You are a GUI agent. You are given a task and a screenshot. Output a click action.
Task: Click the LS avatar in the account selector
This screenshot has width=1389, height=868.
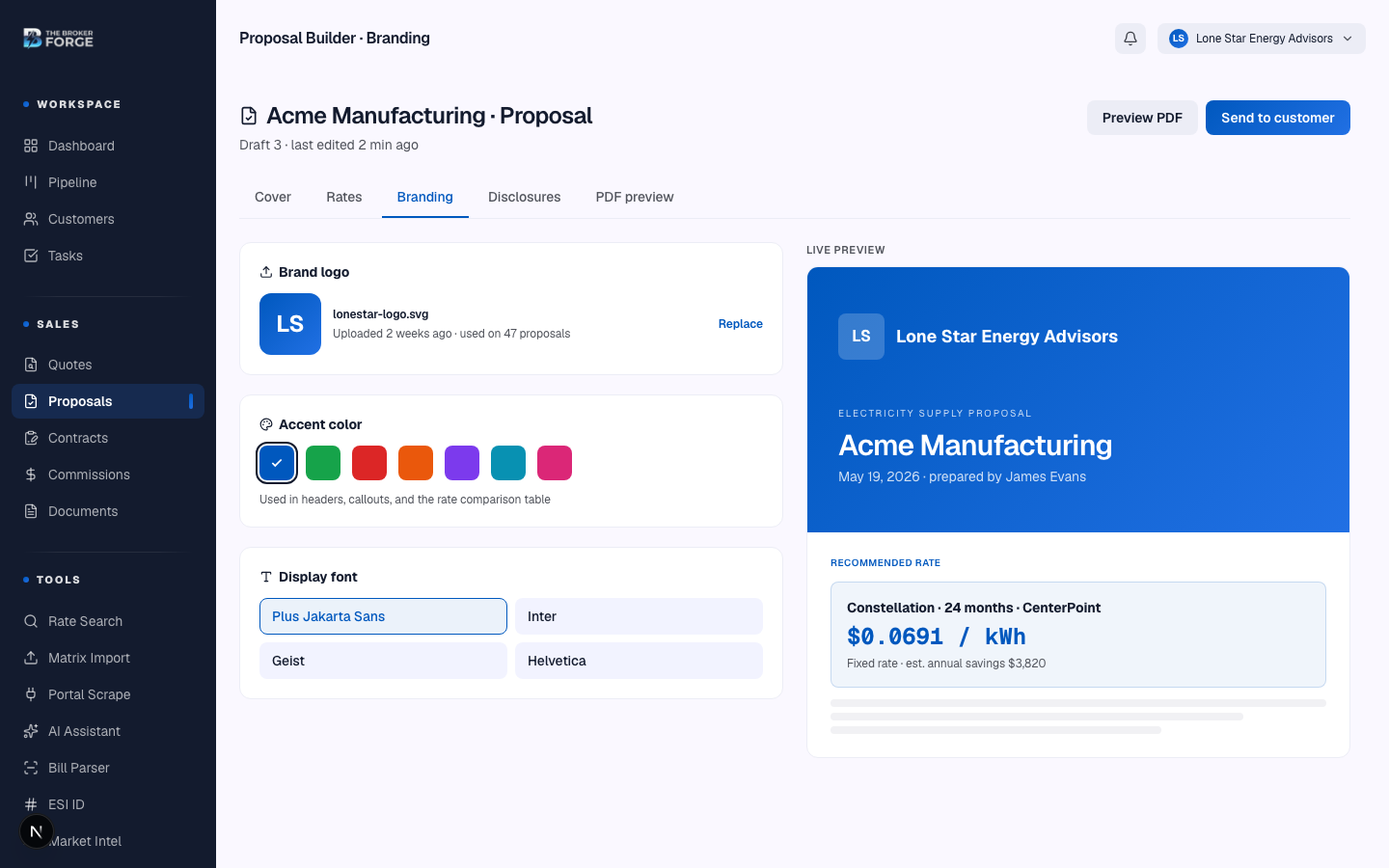click(1179, 39)
